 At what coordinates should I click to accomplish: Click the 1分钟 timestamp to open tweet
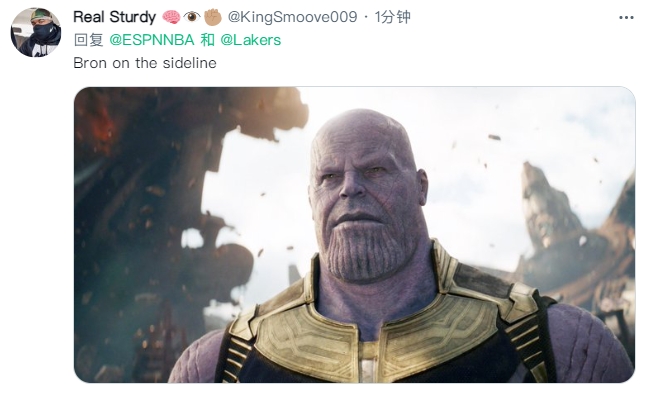[x=392, y=17]
